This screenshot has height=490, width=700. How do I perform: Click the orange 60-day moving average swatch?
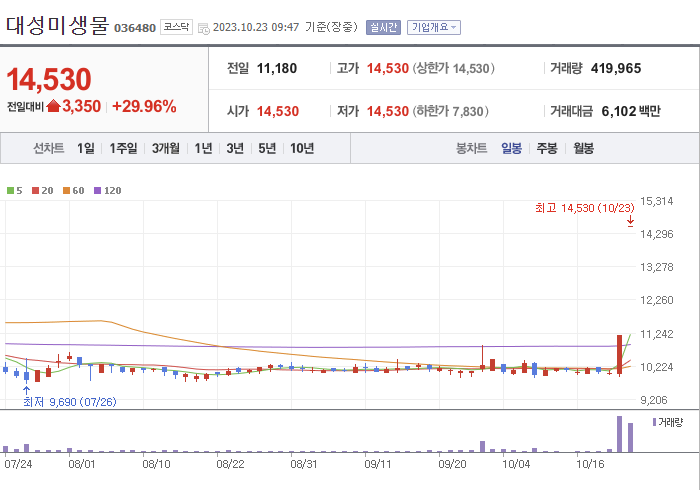point(67,191)
